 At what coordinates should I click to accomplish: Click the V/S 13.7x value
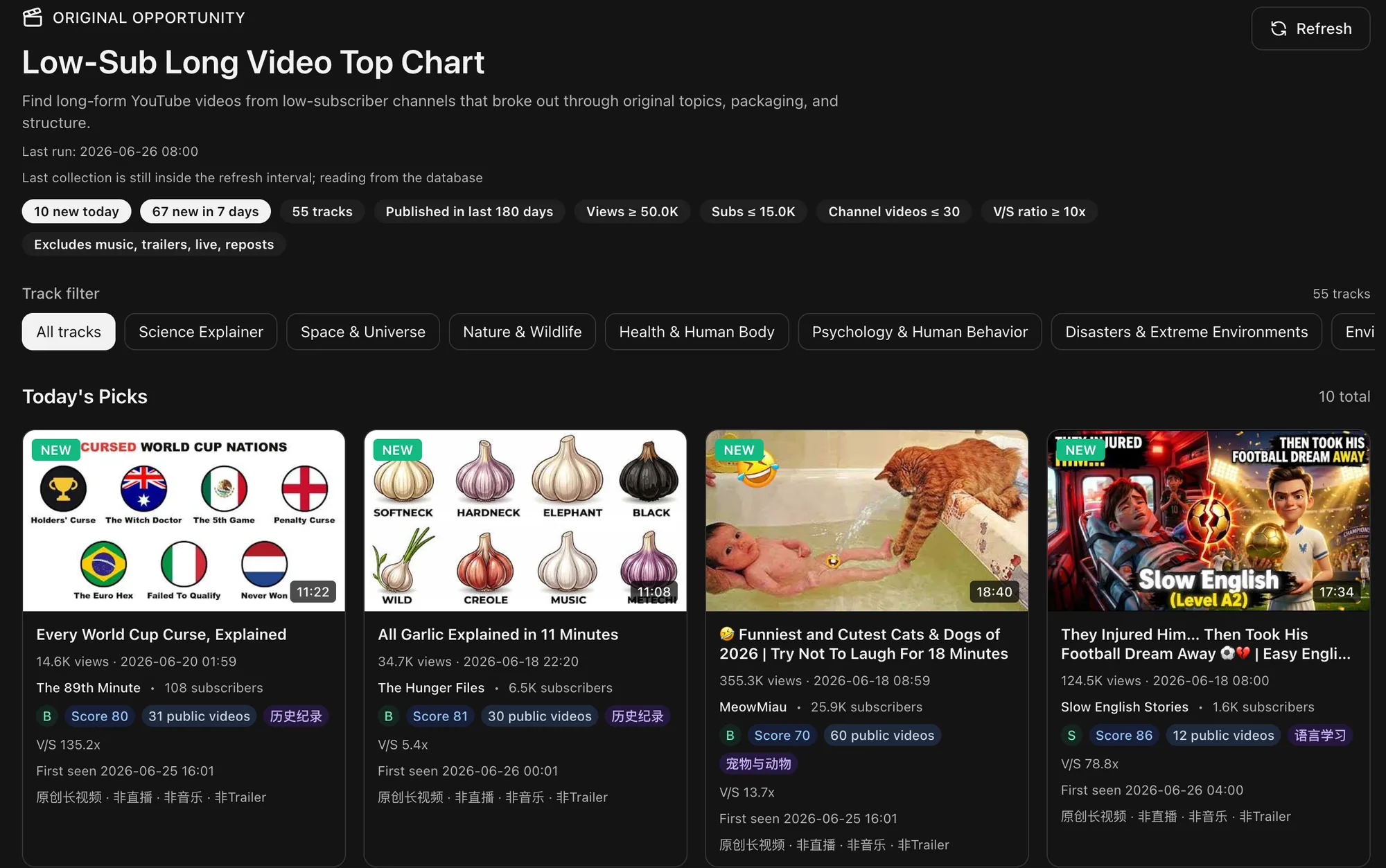pos(747,792)
